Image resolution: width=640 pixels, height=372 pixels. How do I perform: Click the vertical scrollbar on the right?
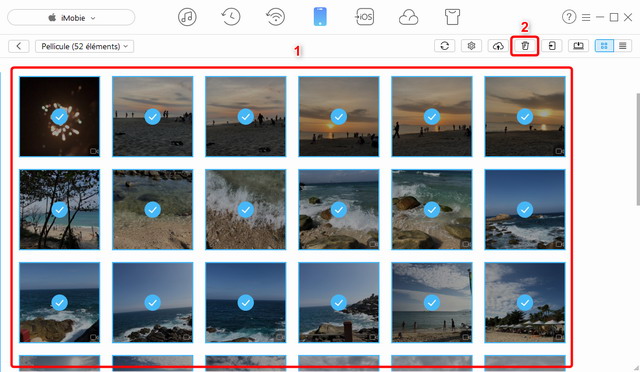click(x=638, y=149)
